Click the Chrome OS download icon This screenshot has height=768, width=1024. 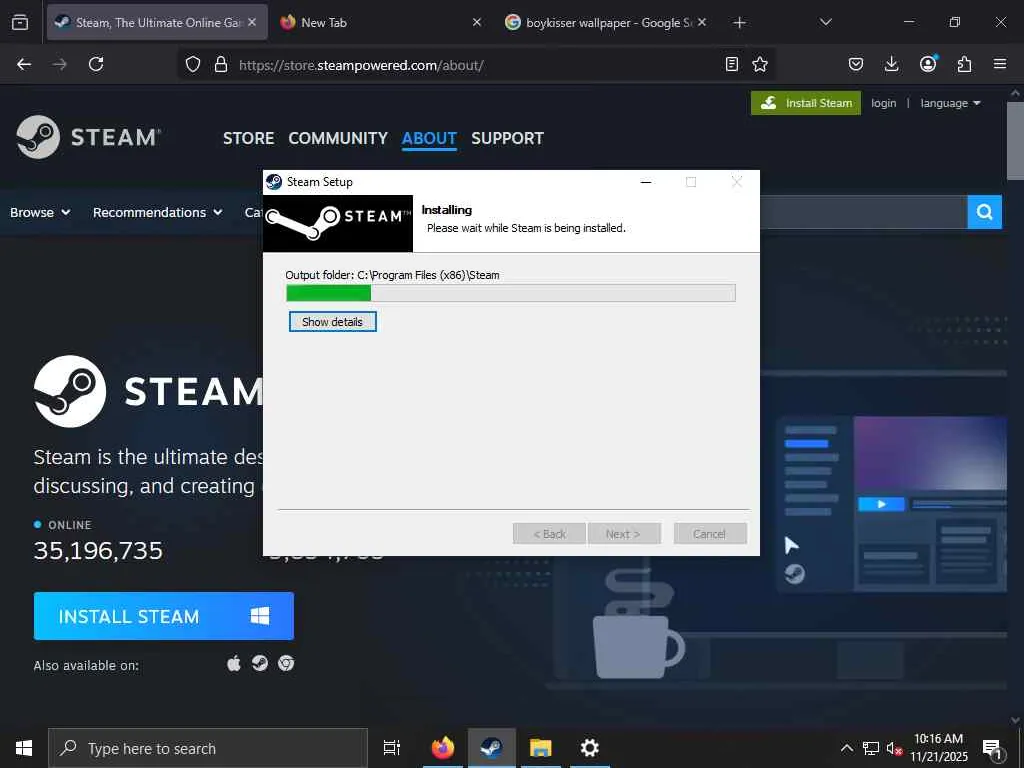click(x=286, y=664)
